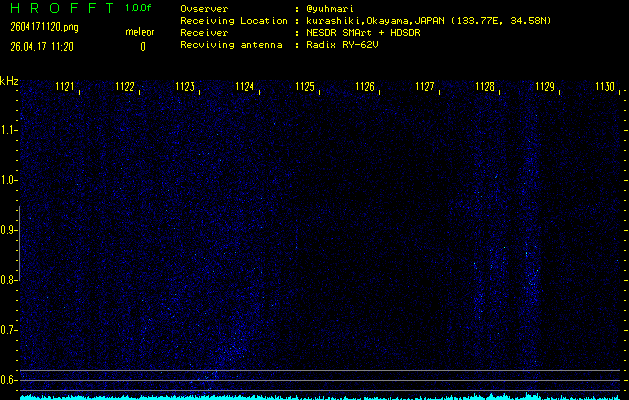The height and width of the screenshot is (400, 629).
Task: Click the observer name @yuhmari
Action: [330, 9]
